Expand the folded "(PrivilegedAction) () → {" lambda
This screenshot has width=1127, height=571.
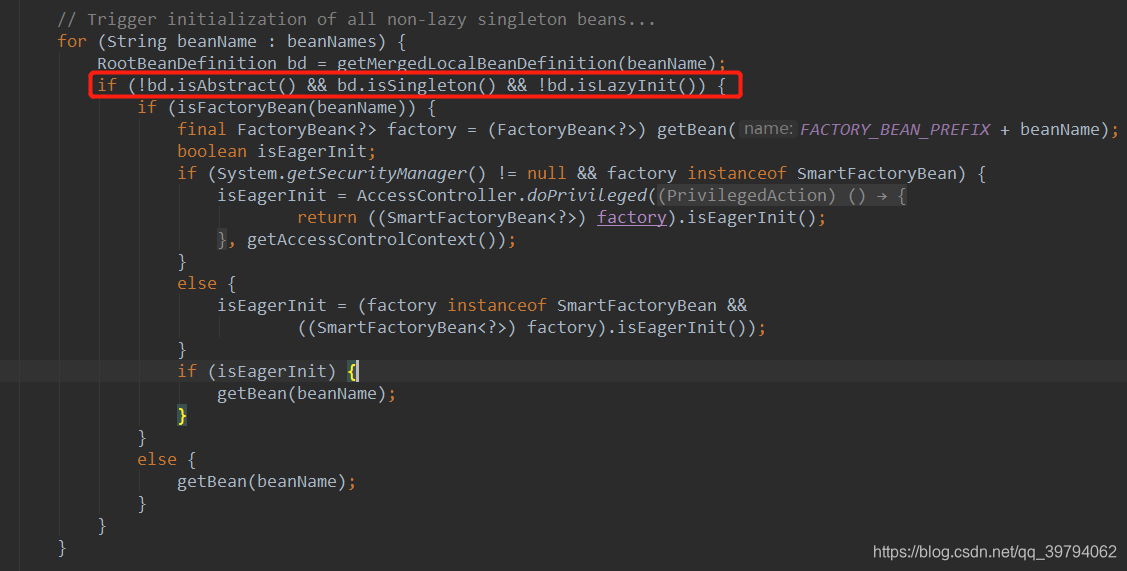(782, 196)
